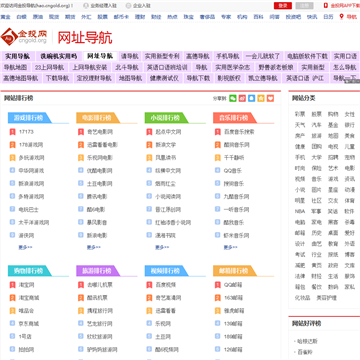Open the 百度视频 link
Image resolution: width=360 pixels, height=360 pixels.
pos(166,285)
